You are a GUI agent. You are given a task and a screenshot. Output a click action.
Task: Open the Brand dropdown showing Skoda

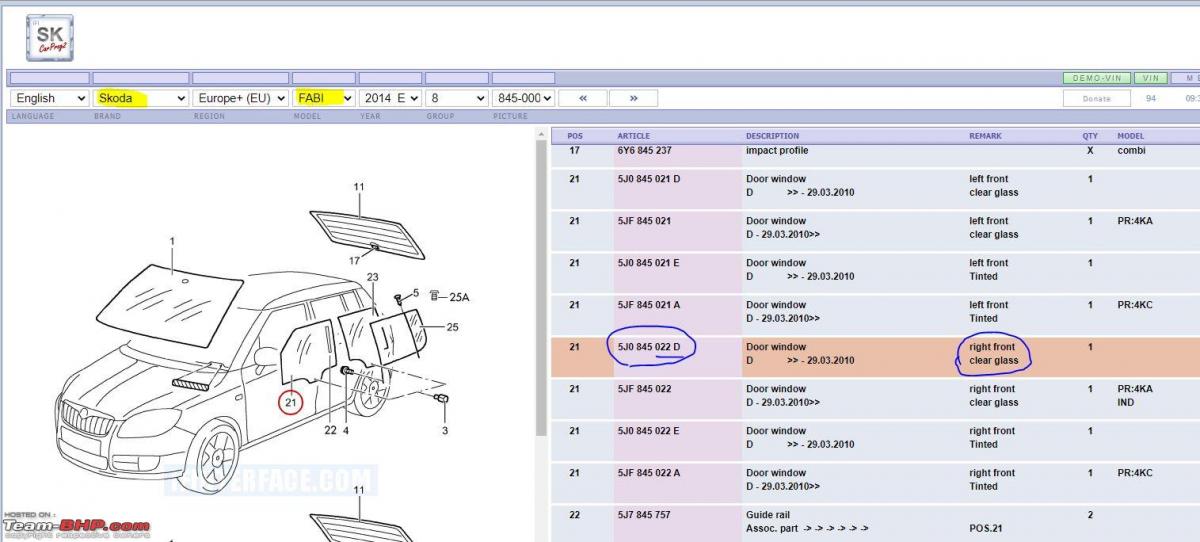[140, 98]
